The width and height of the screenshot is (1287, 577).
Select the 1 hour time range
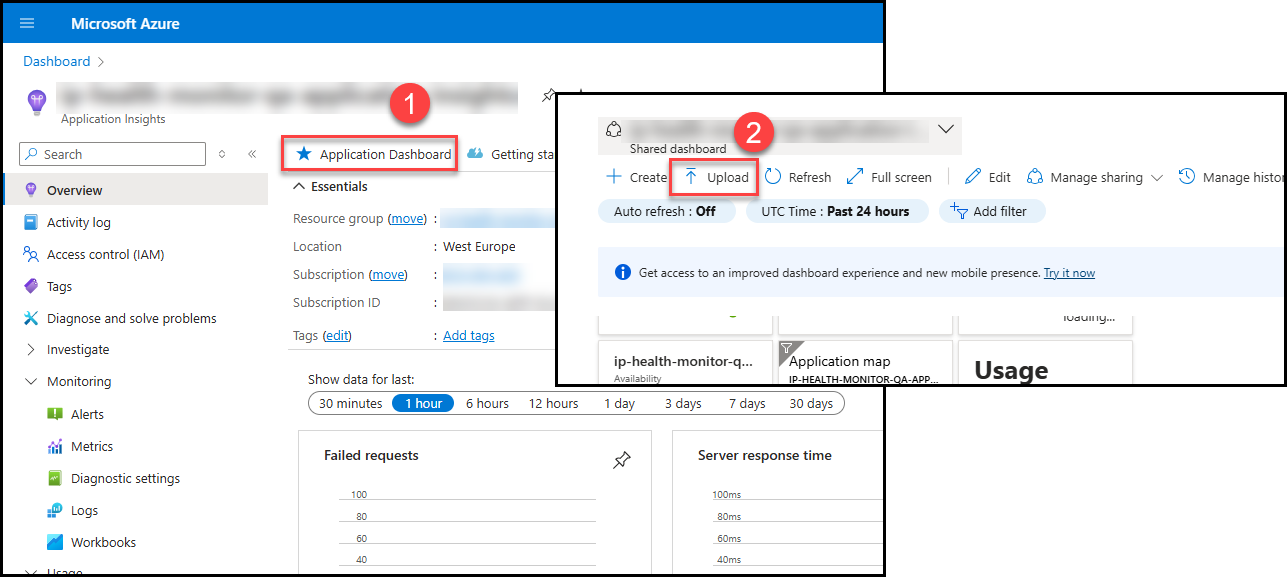tap(423, 403)
